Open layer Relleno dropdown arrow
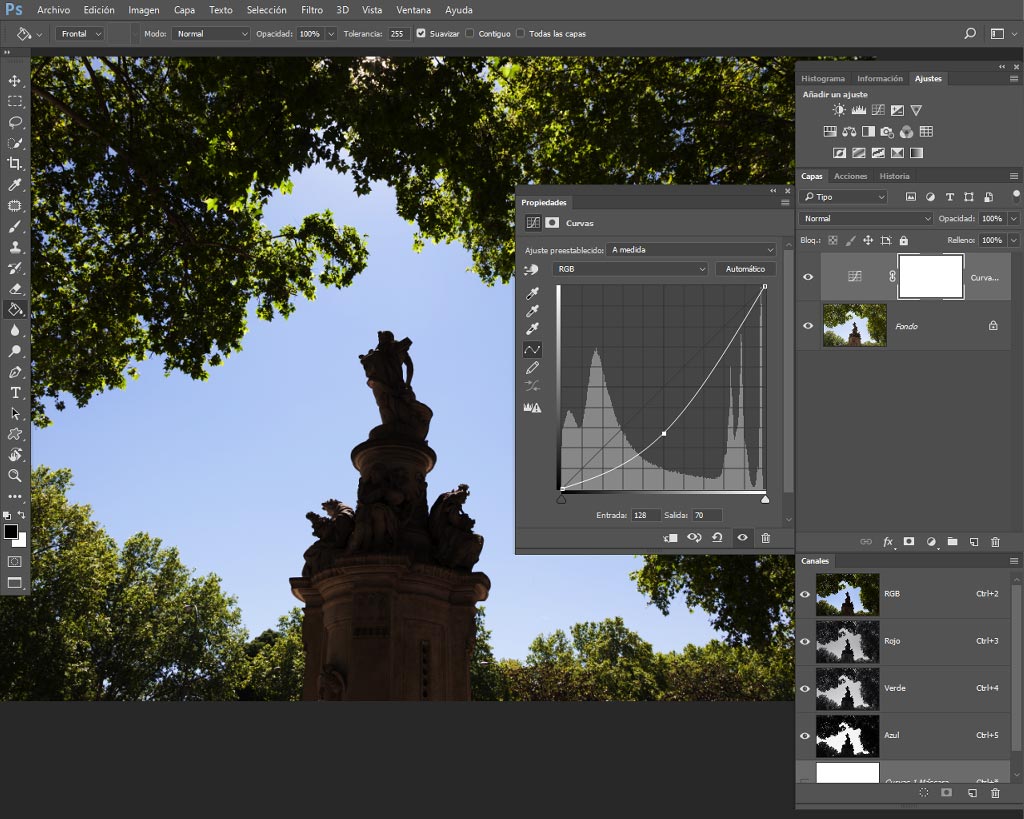 [x=1014, y=240]
